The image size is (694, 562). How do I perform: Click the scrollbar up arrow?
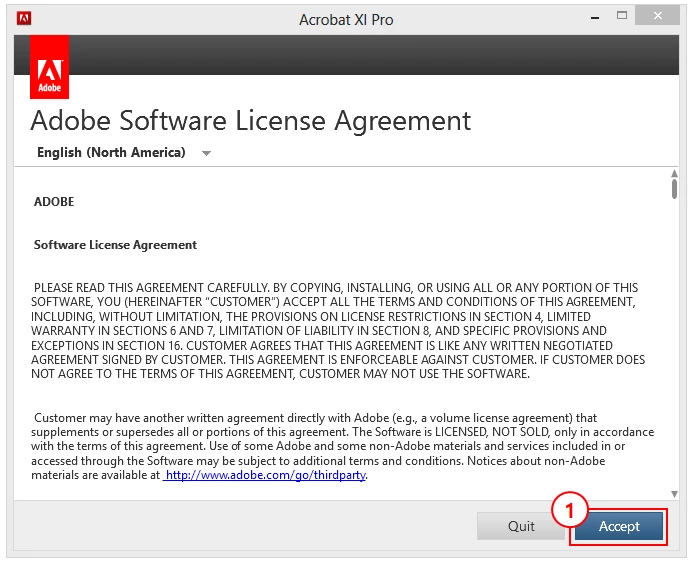tap(674, 173)
